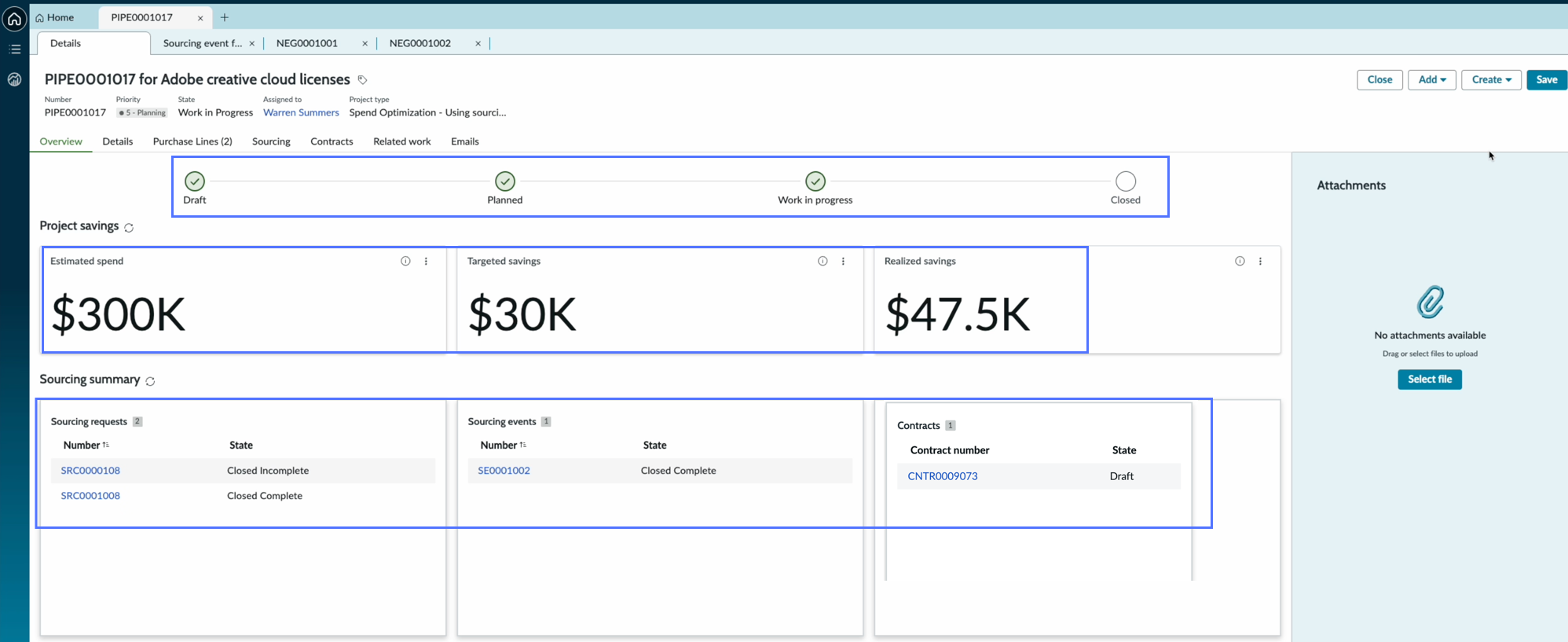The image size is (1568, 642).
Task: Open sourcing request SRC0000108
Action: click(90, 471)
